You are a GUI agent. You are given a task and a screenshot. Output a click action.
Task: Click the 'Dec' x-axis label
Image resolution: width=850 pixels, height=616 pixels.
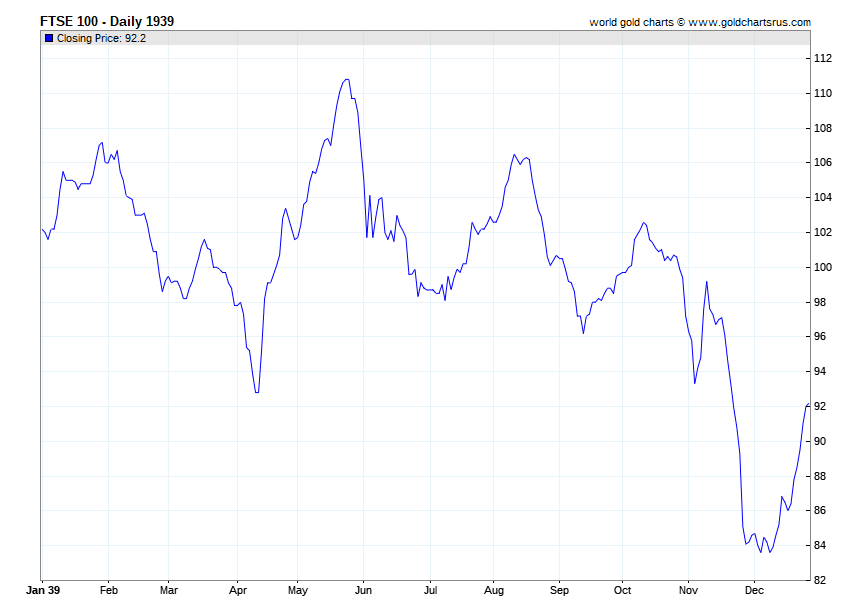click(755, 590)
